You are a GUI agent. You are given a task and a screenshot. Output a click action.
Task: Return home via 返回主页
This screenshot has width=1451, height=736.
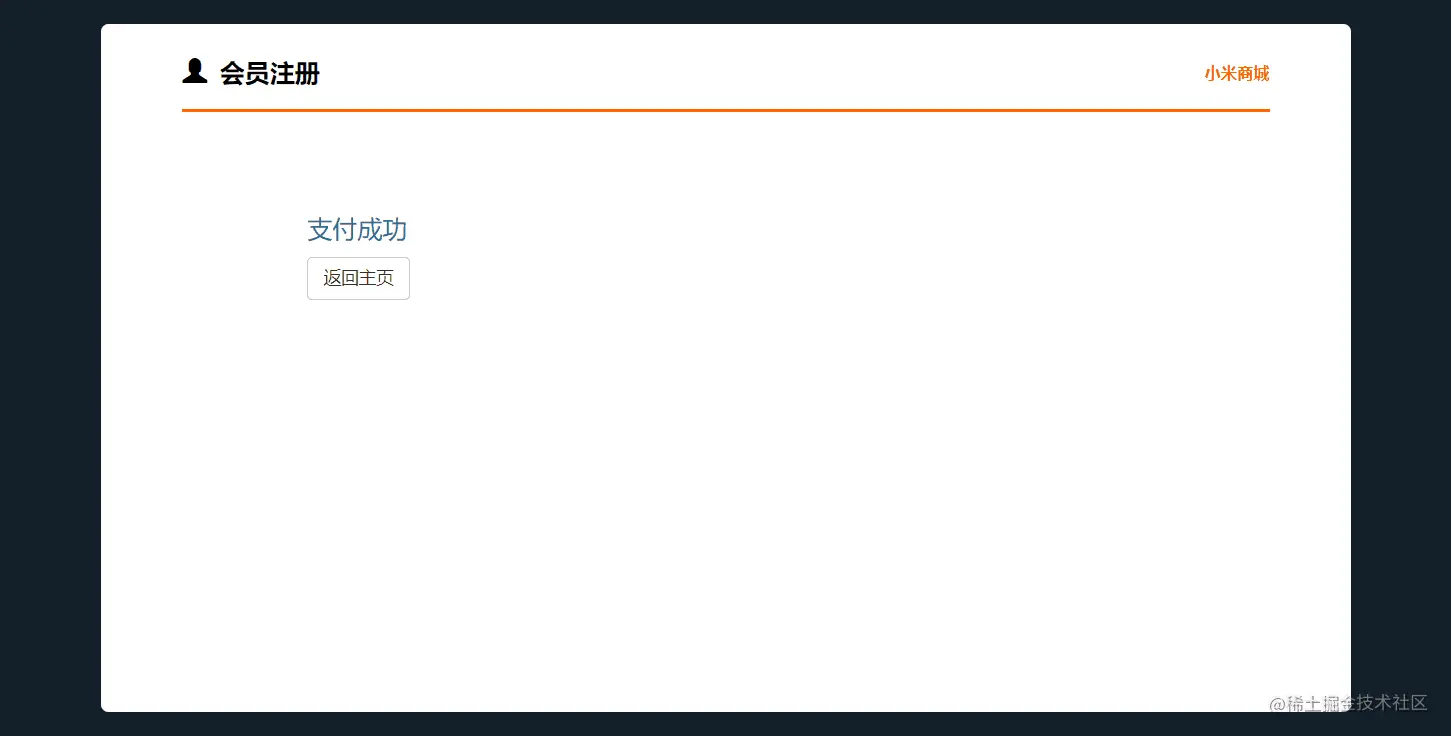coord(358,278)
